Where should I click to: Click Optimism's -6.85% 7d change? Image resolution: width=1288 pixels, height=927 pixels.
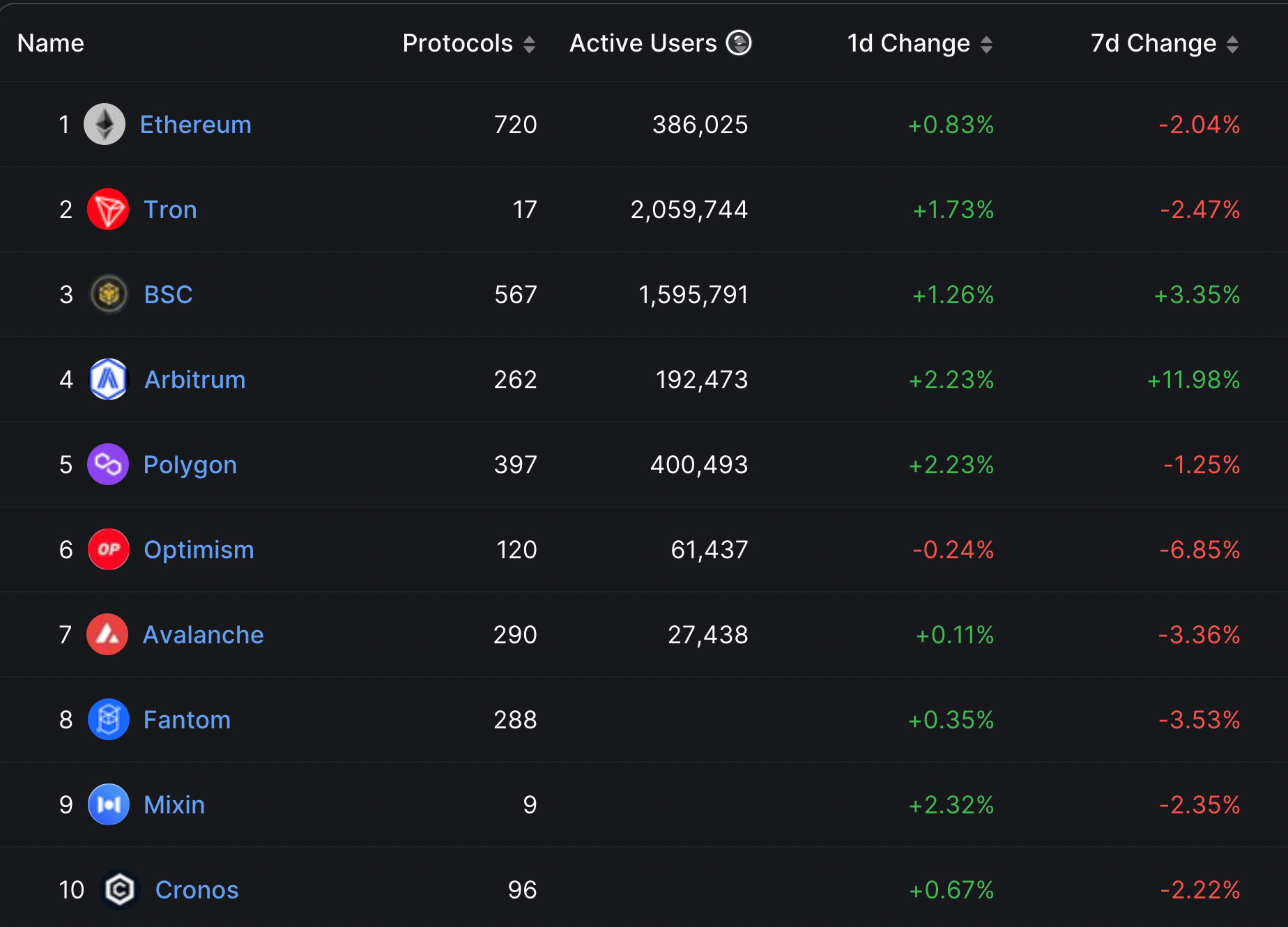point(1199,550)
